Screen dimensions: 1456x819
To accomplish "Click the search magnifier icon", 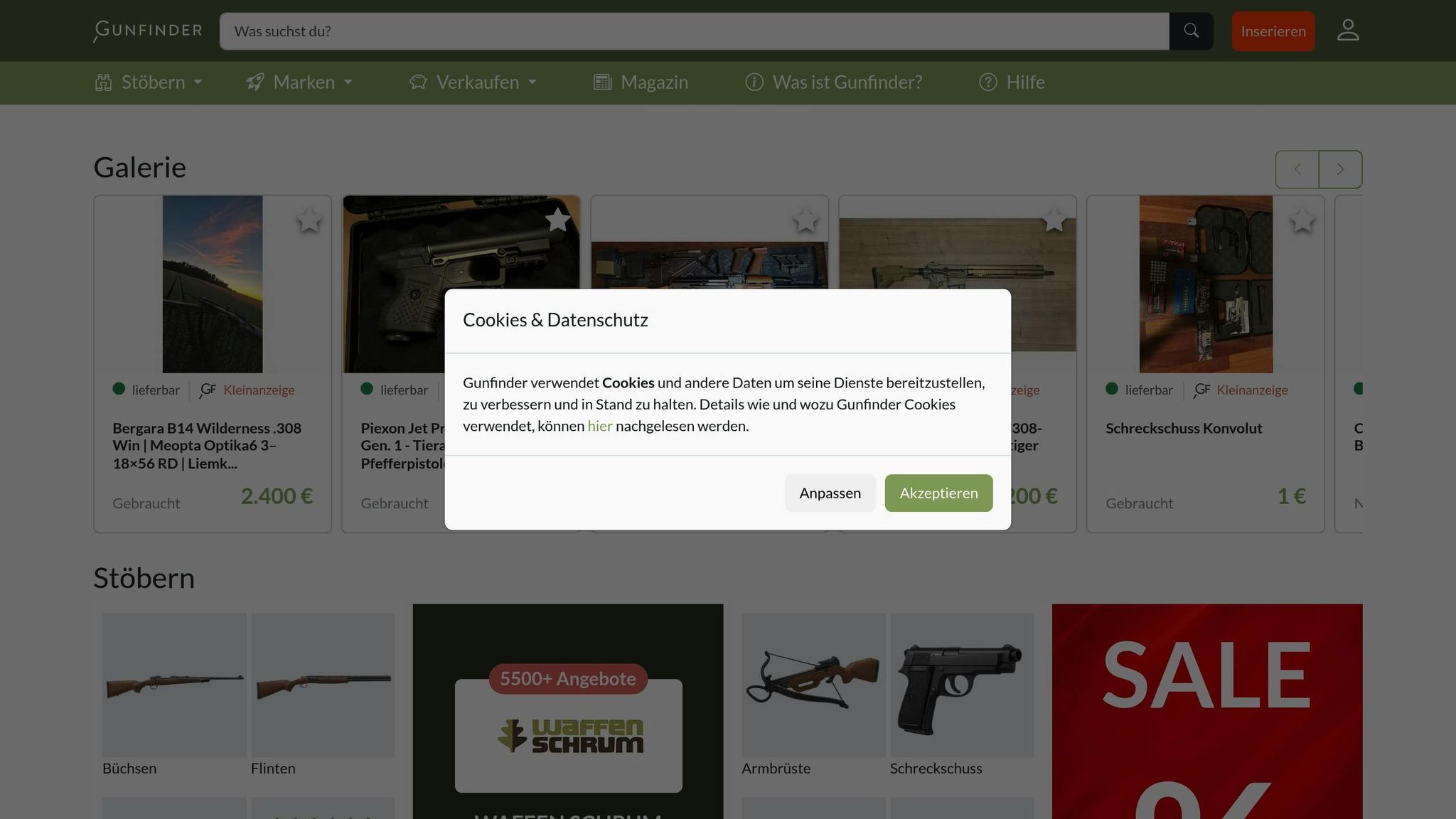I will pyautogui.click(x=1192, y=31).
